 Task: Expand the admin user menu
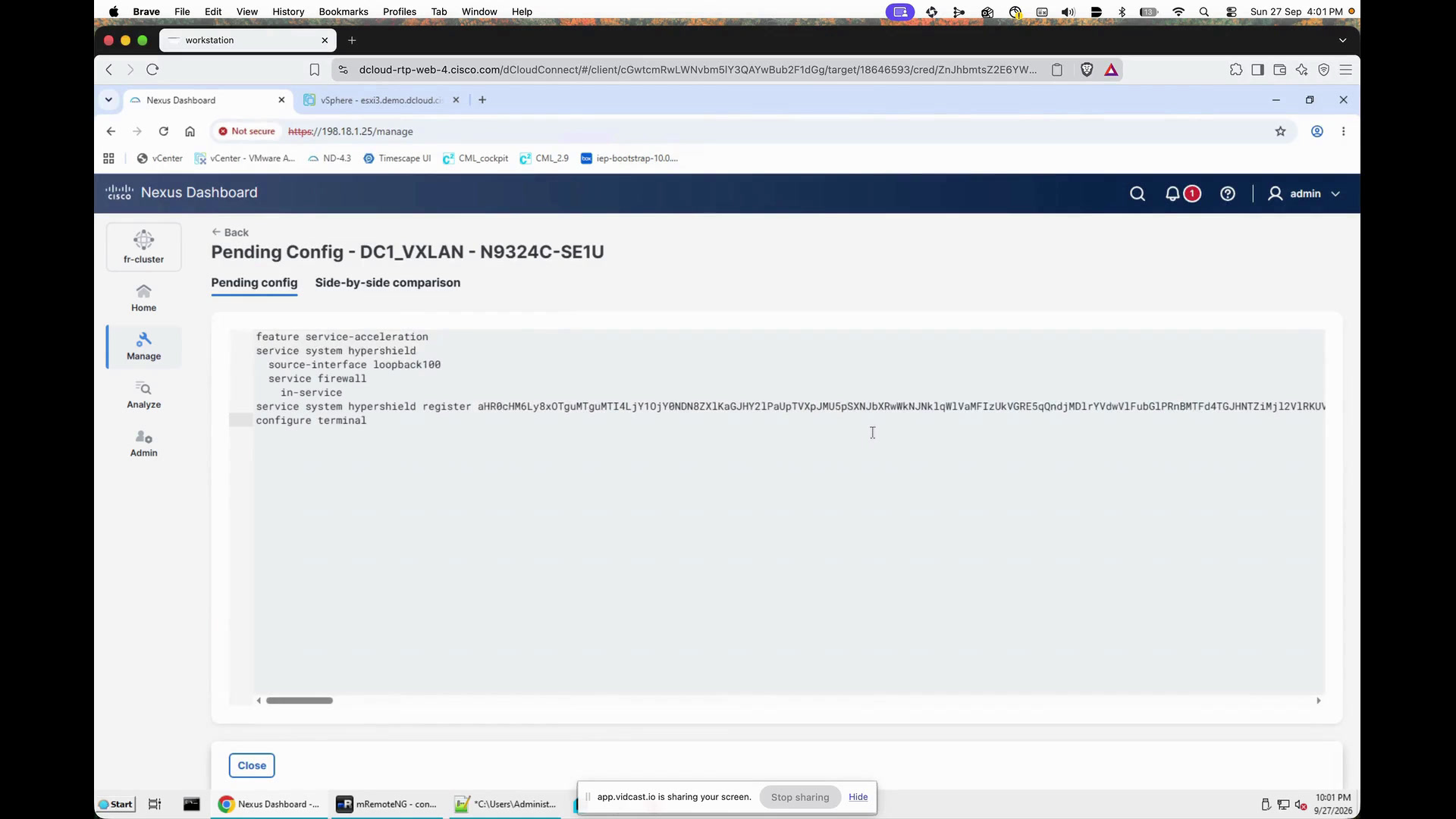1304,194
